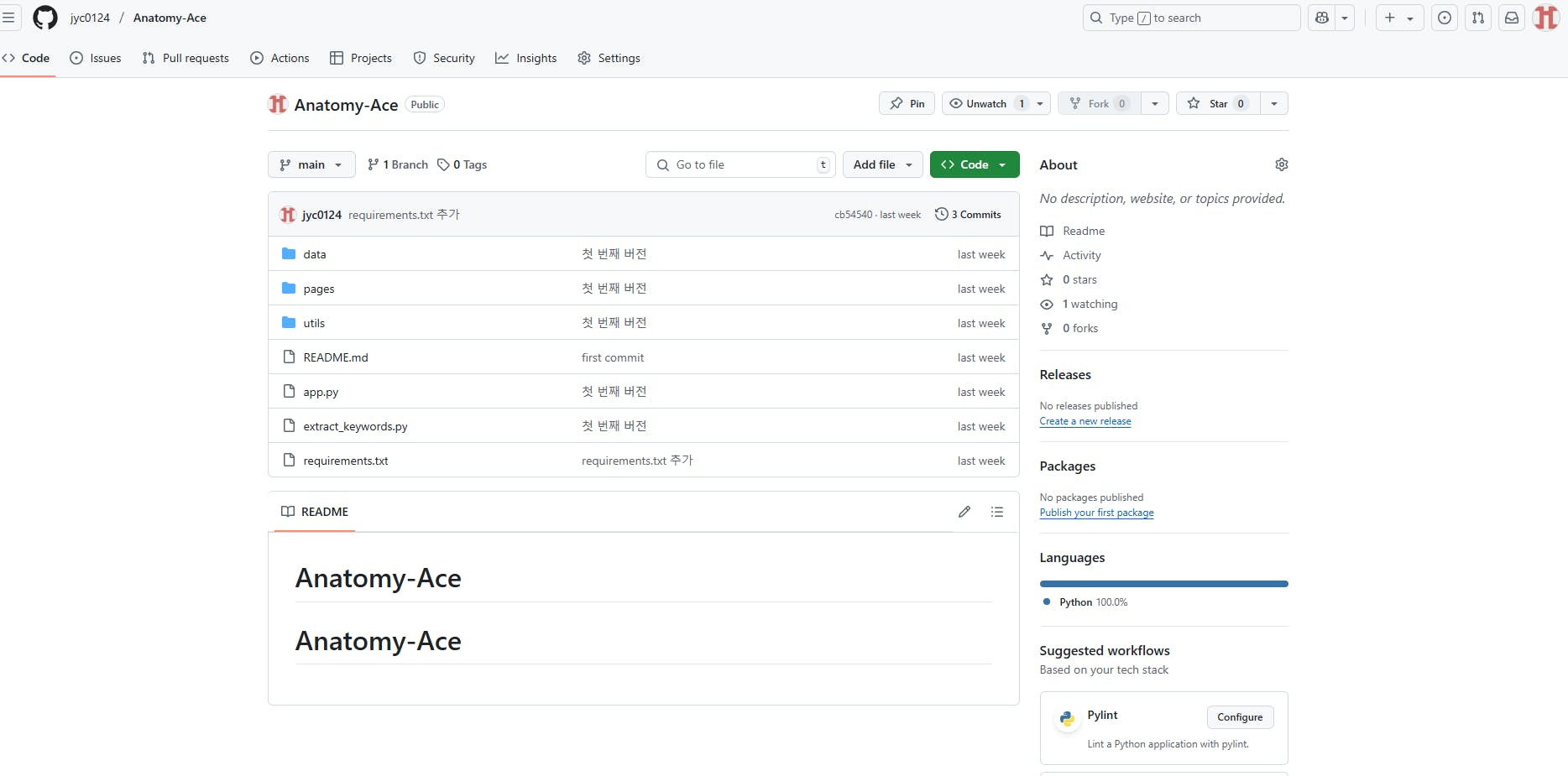Star the Anatomy-Ace repository
Image resolution: width=1568 pixels, height=776 pixels.
(1218, 103)
